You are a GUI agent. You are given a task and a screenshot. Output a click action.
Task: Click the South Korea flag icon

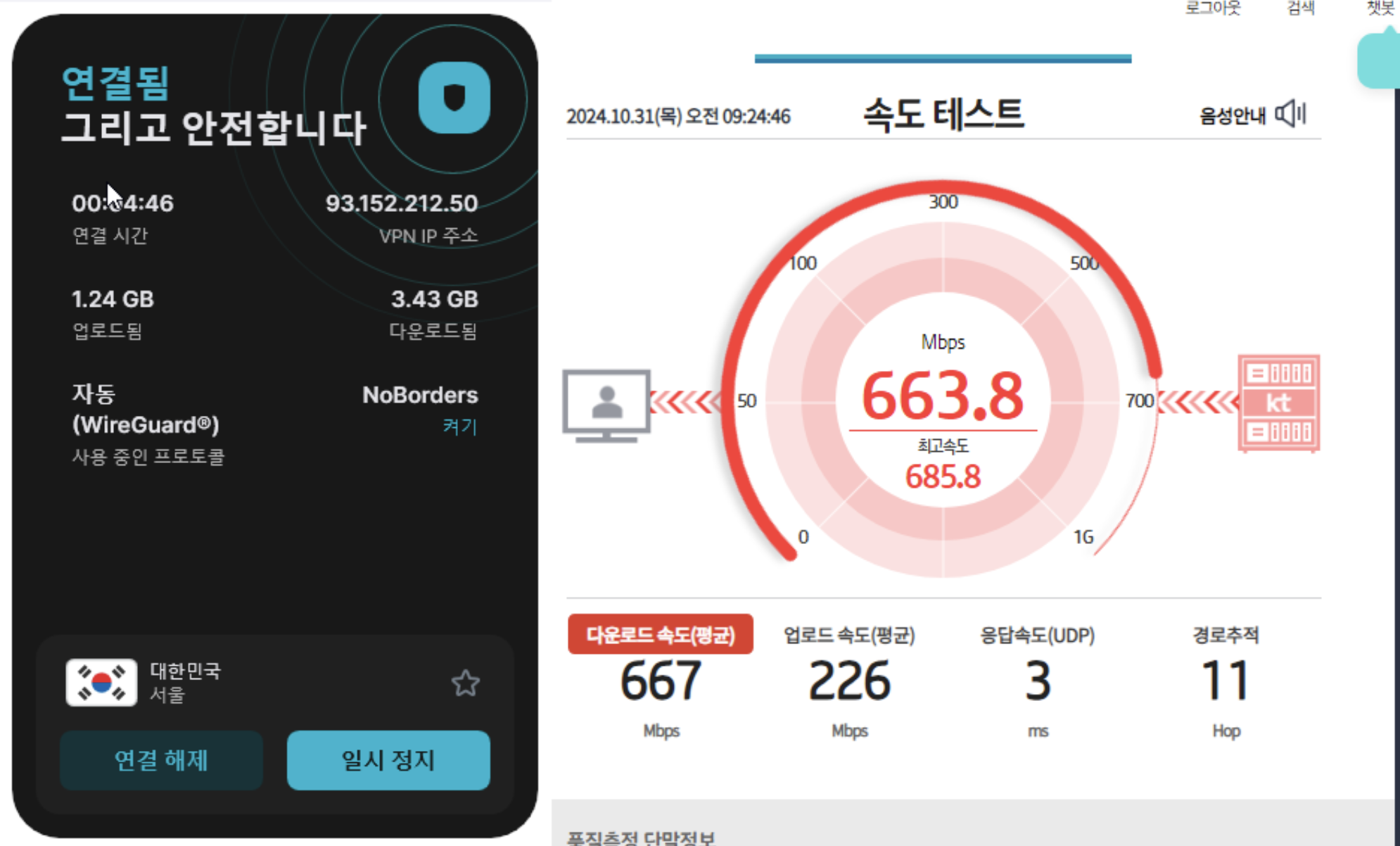pyautogui.click(x=101, y=683)
